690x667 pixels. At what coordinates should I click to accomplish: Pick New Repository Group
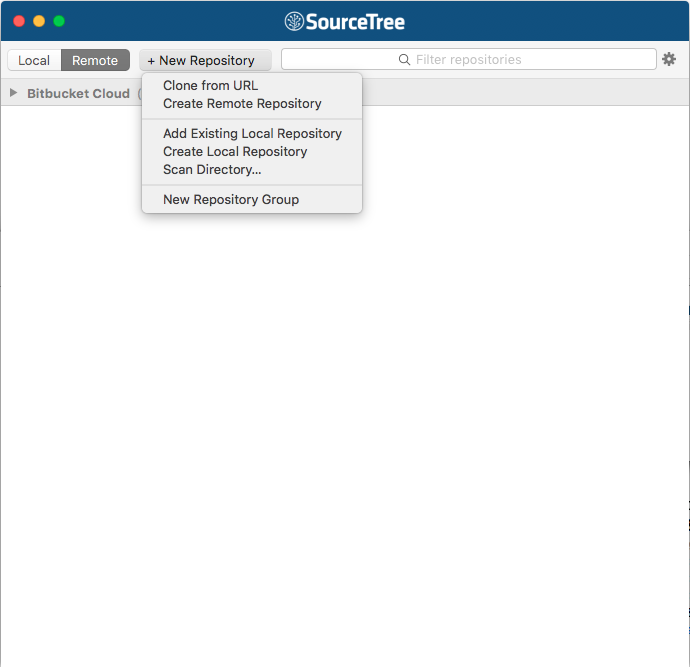pos(252,199)
